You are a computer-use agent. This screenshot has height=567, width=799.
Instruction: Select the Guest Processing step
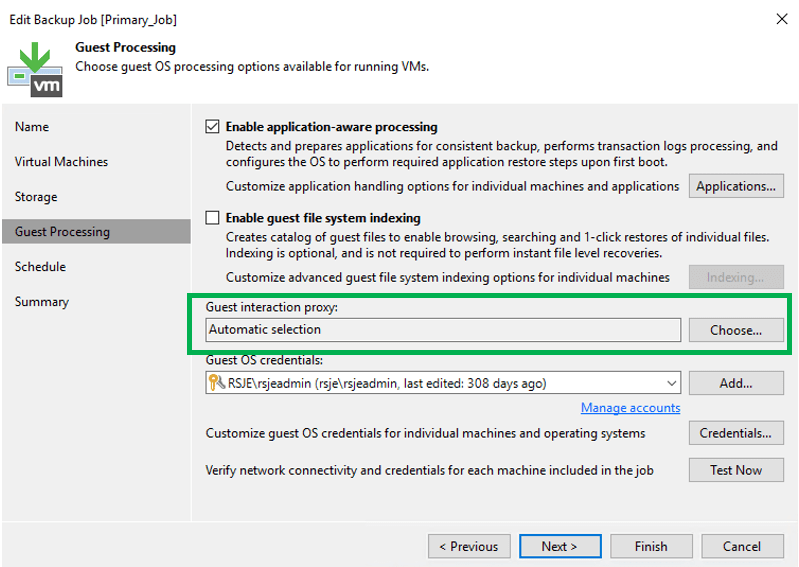click(62, 232)
